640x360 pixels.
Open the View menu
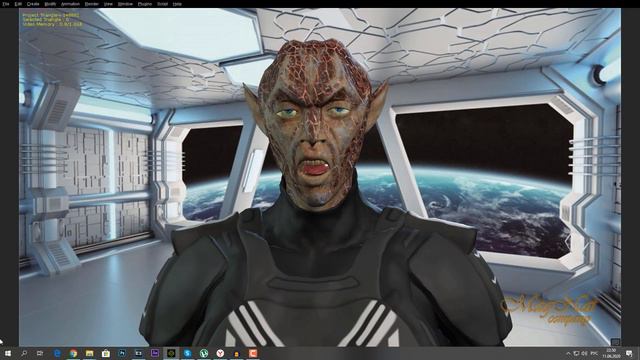click(108, 4)
